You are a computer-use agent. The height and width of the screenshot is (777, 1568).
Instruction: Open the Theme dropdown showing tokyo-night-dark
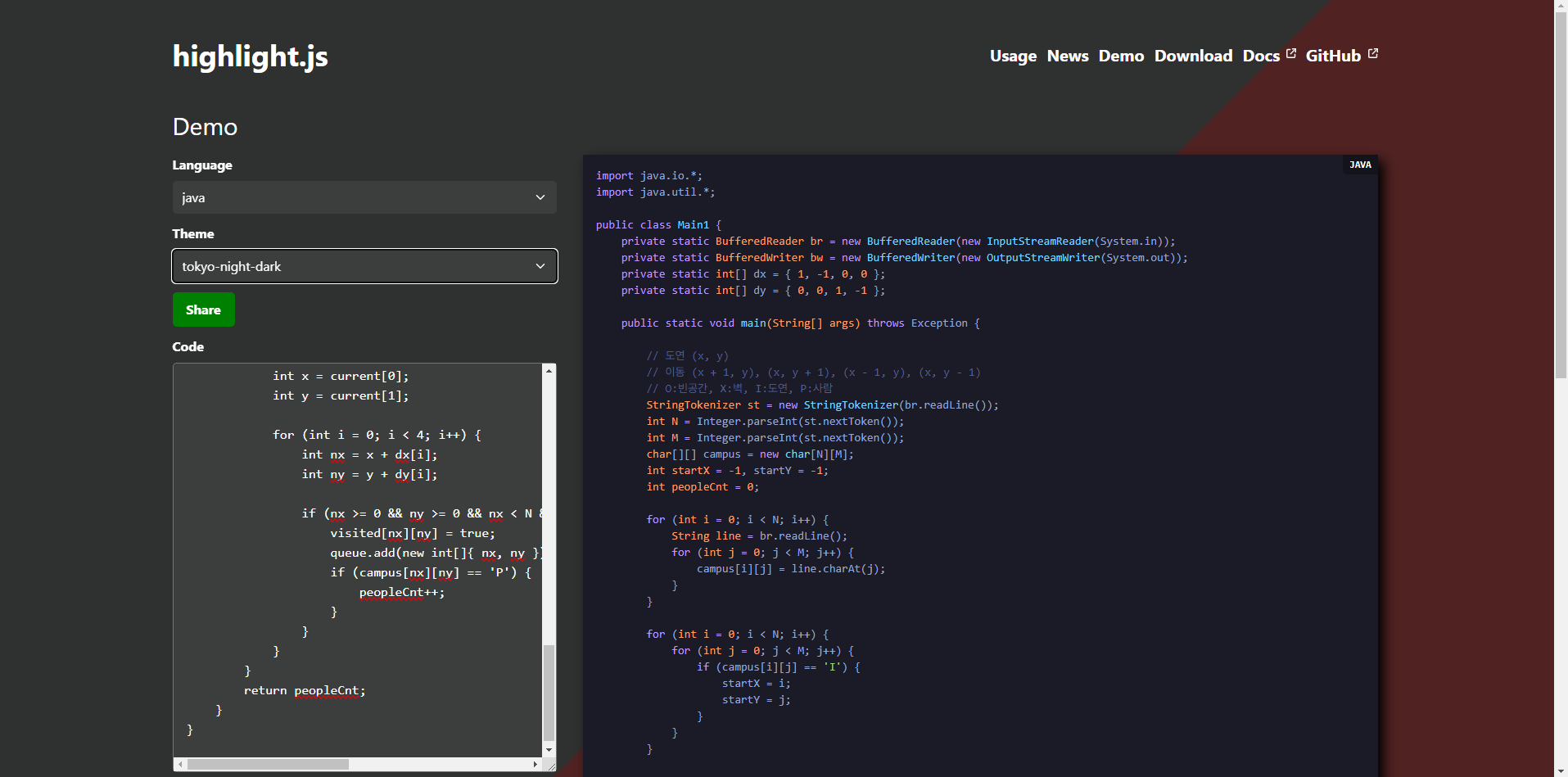tap(364, 266)
